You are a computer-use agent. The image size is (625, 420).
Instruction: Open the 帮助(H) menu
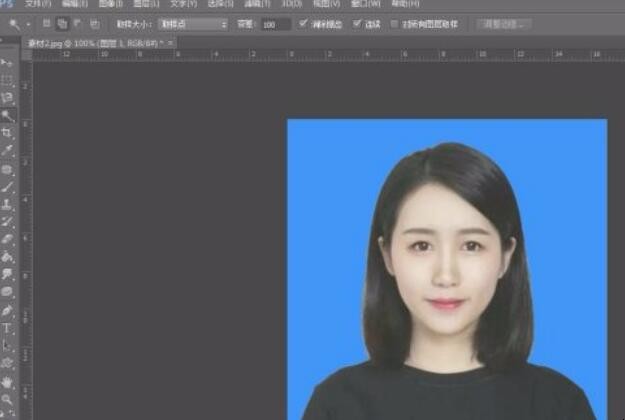click(x=405, y=4)
